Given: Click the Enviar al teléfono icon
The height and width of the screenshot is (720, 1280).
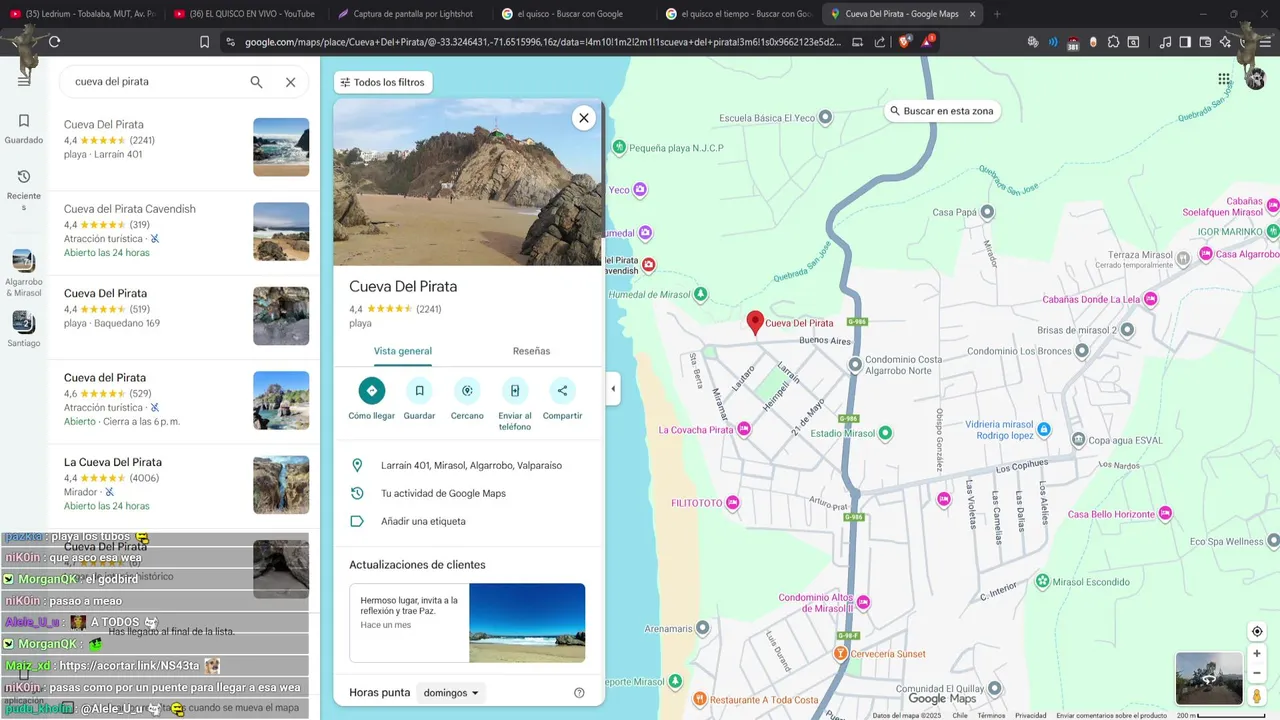Looking at the screenshot, I should click(515, 390).
